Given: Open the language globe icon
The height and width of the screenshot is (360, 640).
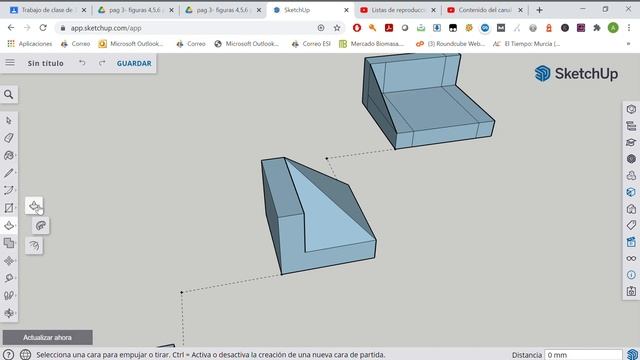Looking at the screenshot, I should click(x=25, y=354).
